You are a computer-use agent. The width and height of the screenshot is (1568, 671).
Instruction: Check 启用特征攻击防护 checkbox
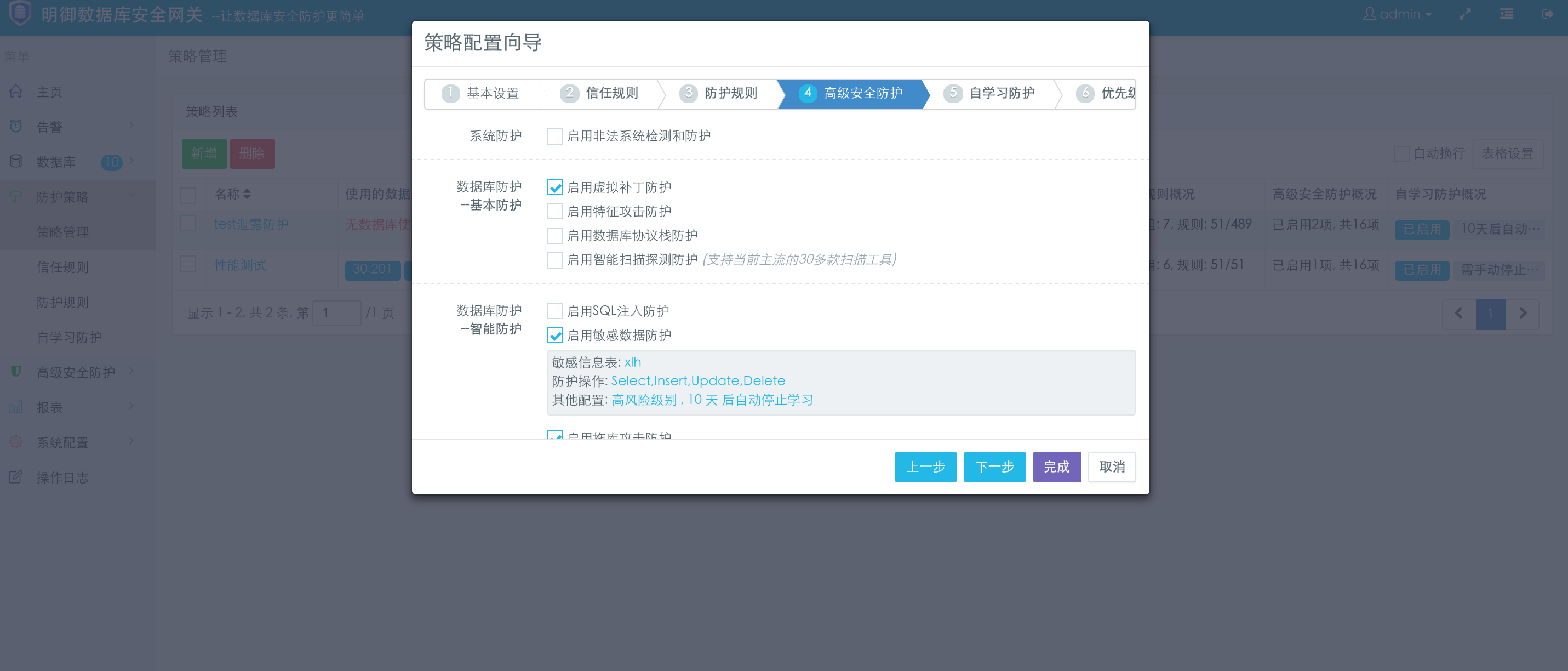(554, 211)
